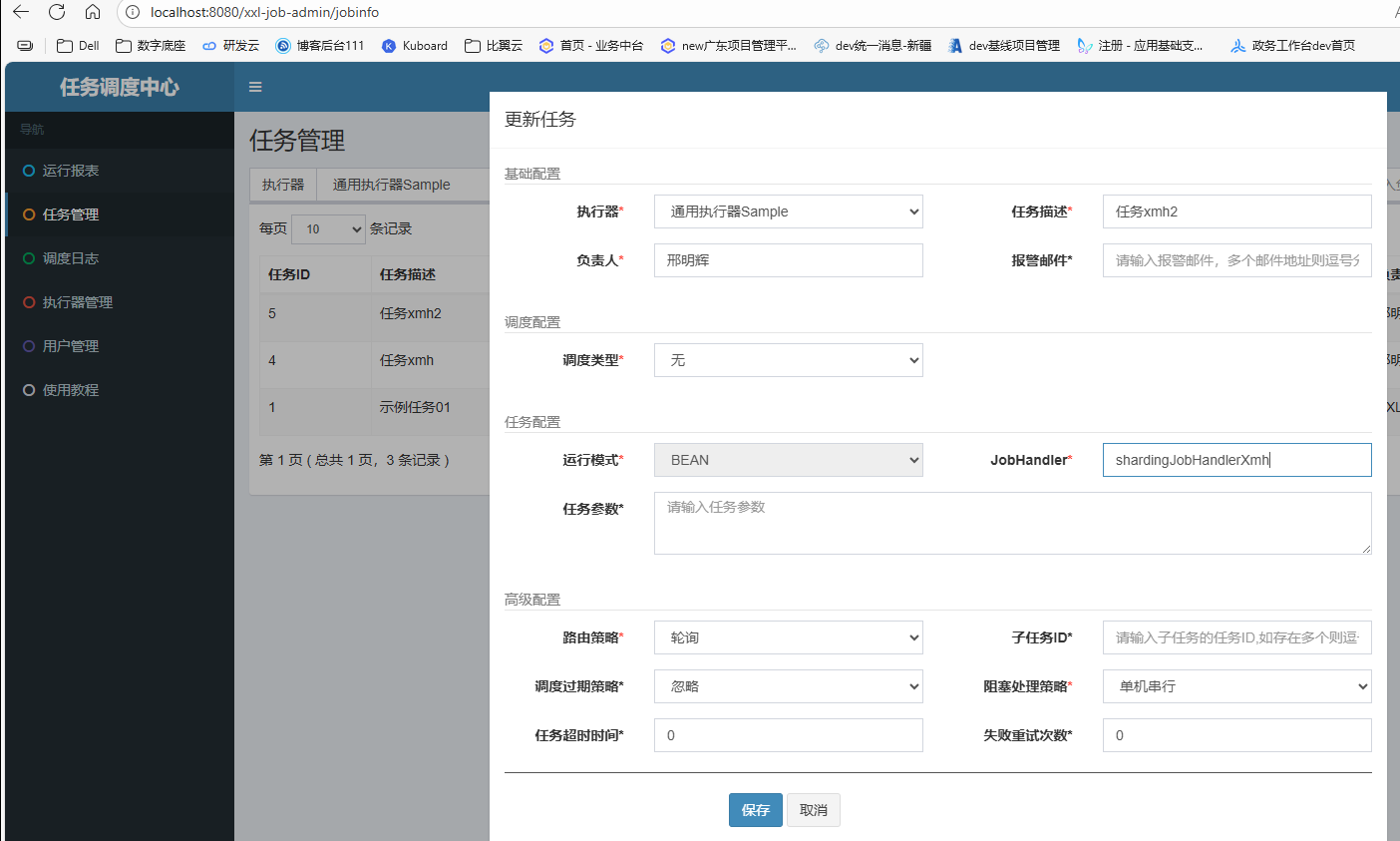Viewport: 1400px width, 841px height.
Task: Click the 报警邮件 input field
Action: pyautogui.click(x=1236, y=260)
